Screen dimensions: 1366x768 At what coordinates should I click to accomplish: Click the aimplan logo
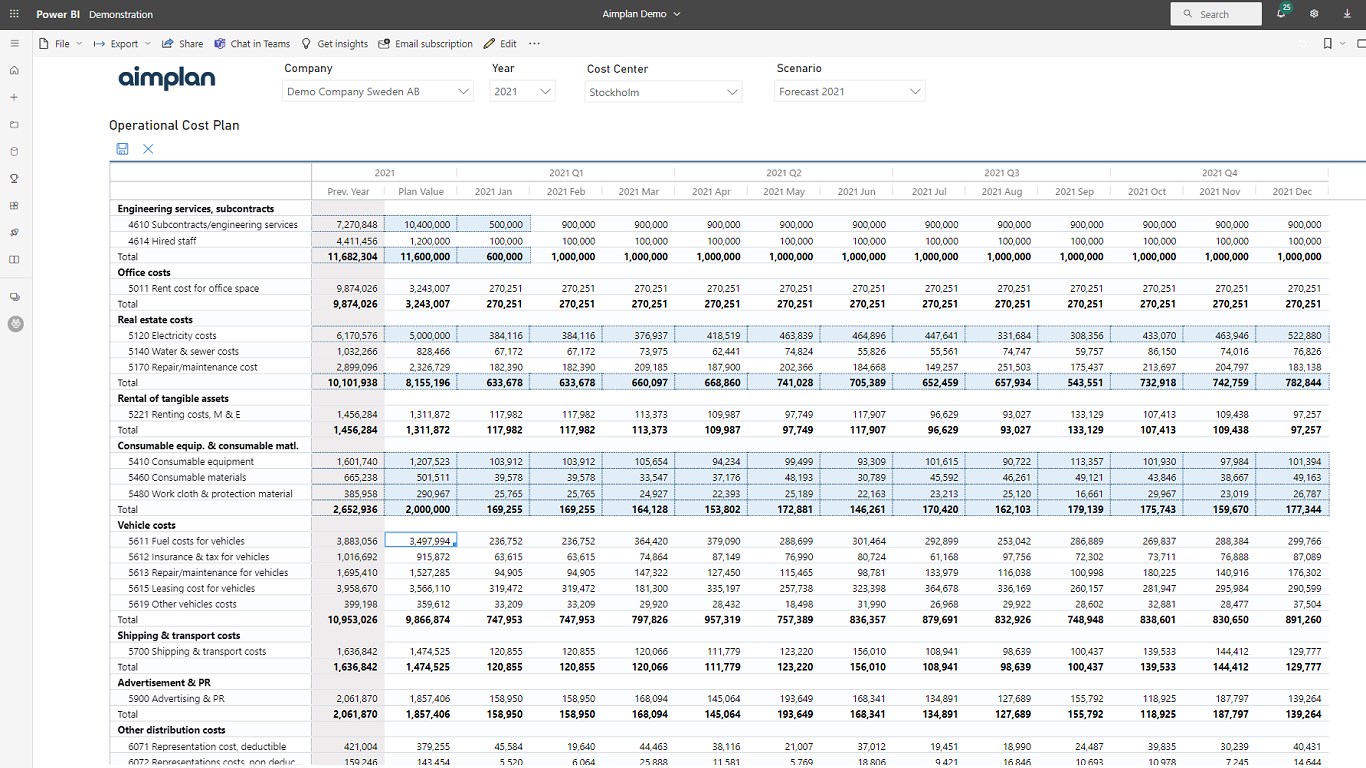click(167, 78)
